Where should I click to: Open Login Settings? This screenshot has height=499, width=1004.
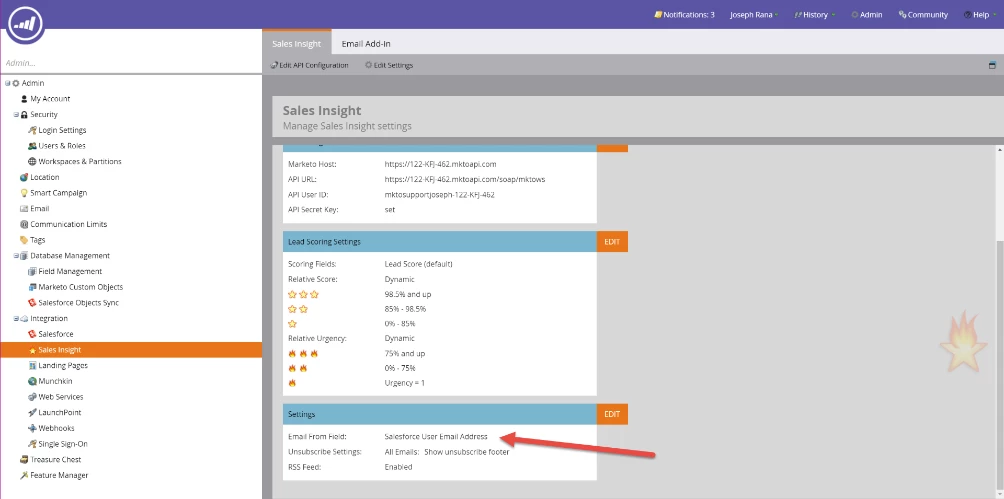[x=62, y=130]
